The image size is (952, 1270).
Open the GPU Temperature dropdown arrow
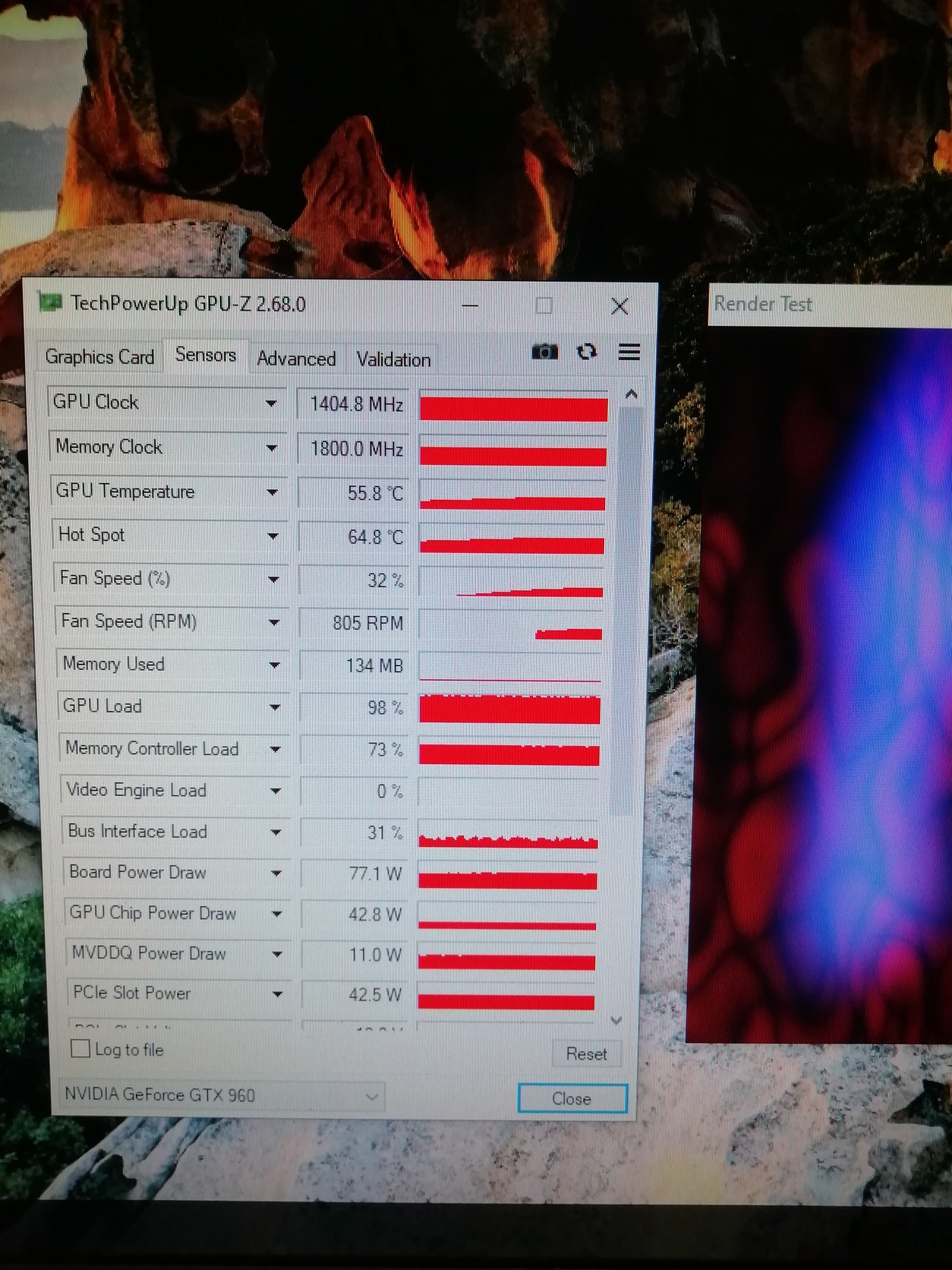273,492
